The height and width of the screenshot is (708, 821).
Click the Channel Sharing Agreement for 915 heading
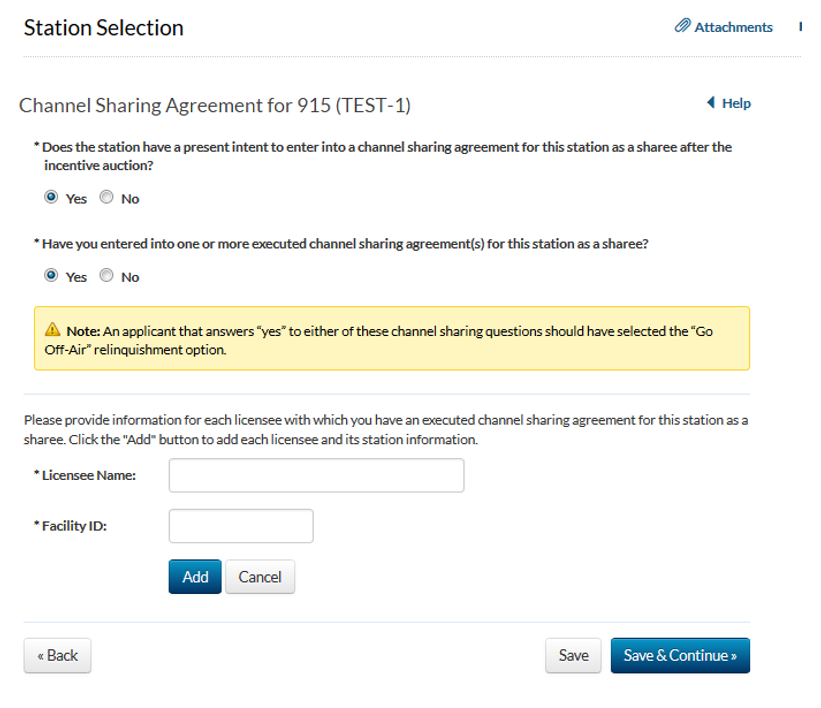point(215,105)
